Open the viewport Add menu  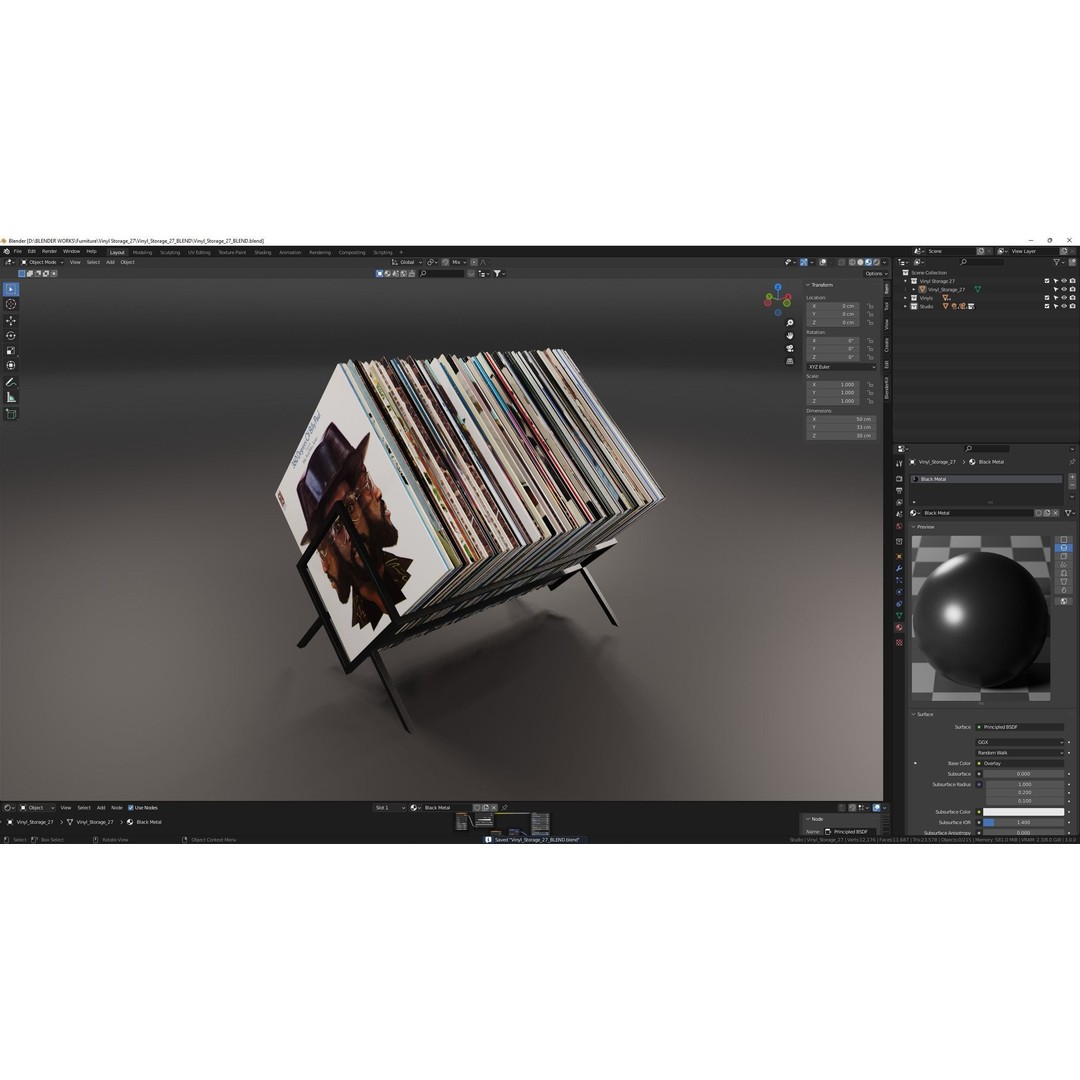click(110, 262)
